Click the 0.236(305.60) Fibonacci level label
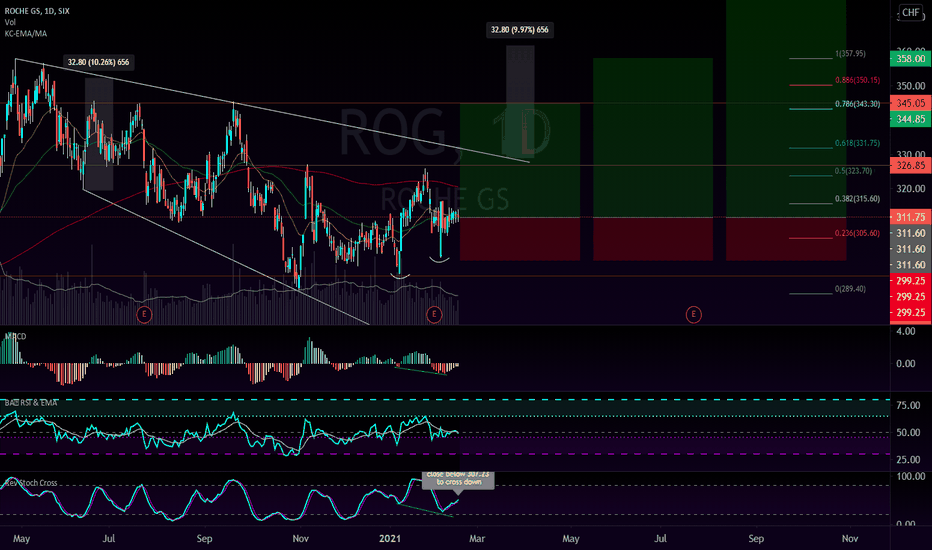 (x=857, y=233)
